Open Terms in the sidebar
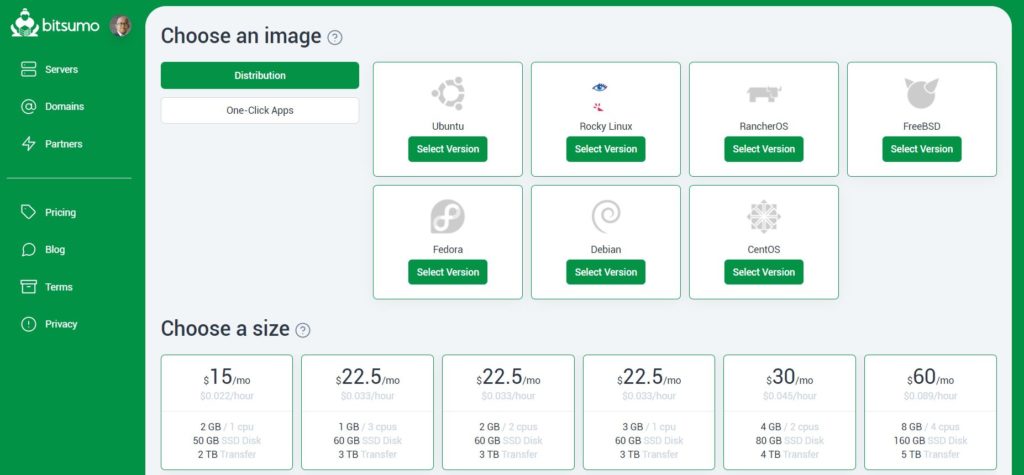Viewport: 1024px width, 475px height. (x=59, y=287)
